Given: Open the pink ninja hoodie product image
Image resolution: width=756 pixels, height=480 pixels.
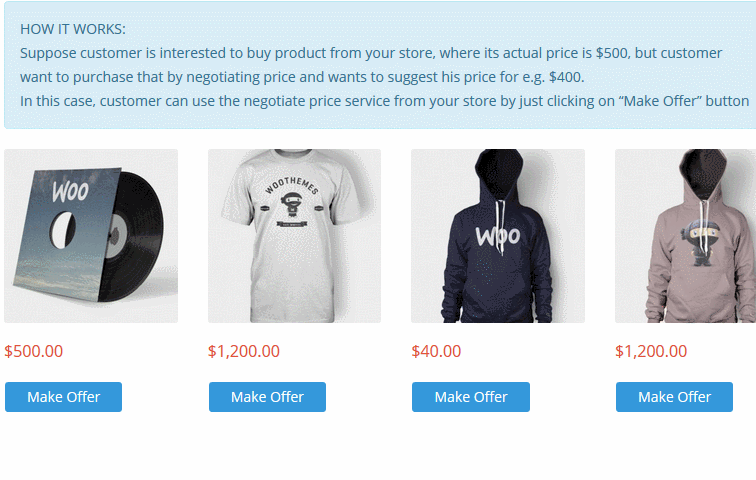Looking at the screenshot, I should (685, 236).
